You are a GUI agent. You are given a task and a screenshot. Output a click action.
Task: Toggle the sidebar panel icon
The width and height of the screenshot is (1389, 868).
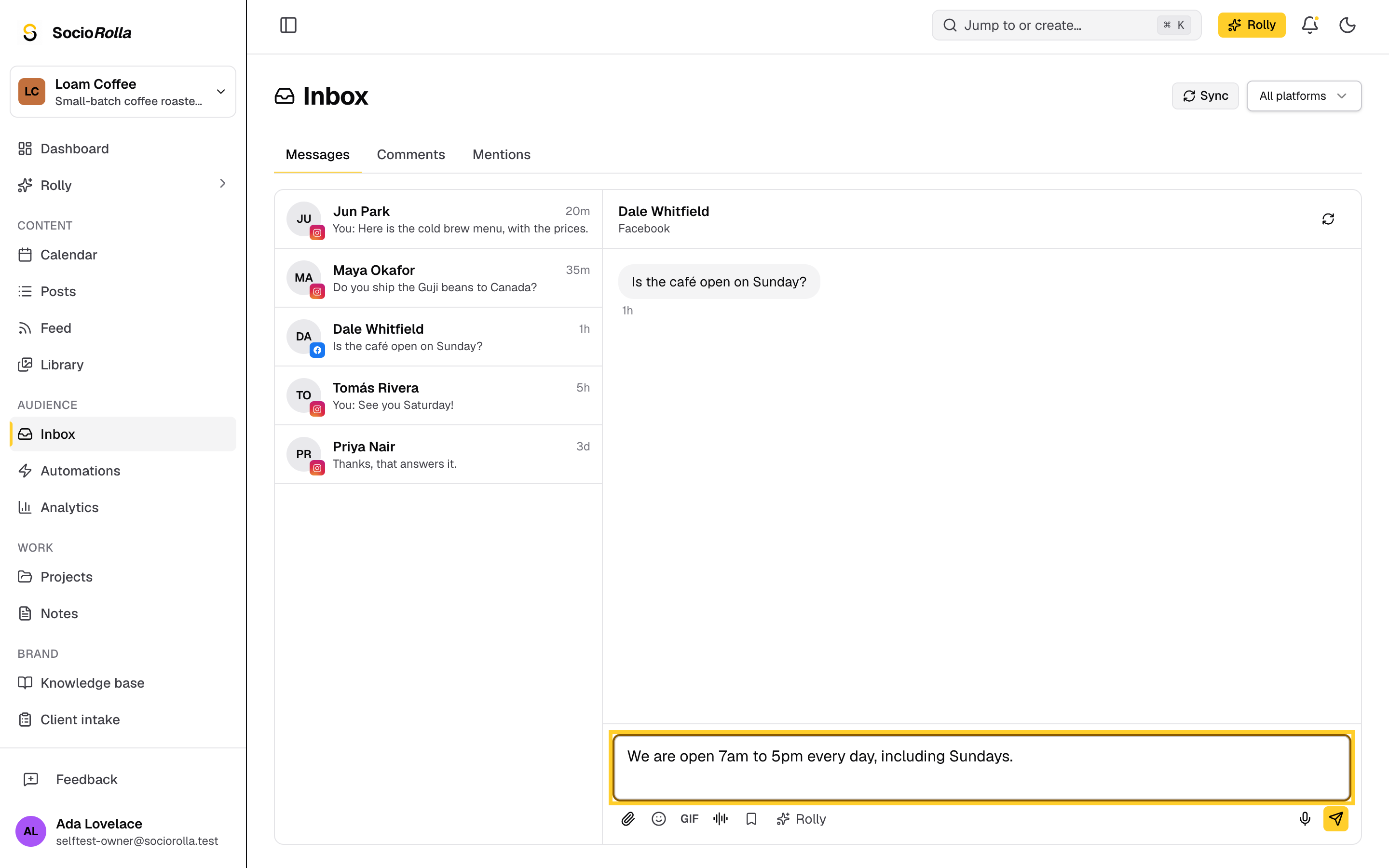pos(288,25)
